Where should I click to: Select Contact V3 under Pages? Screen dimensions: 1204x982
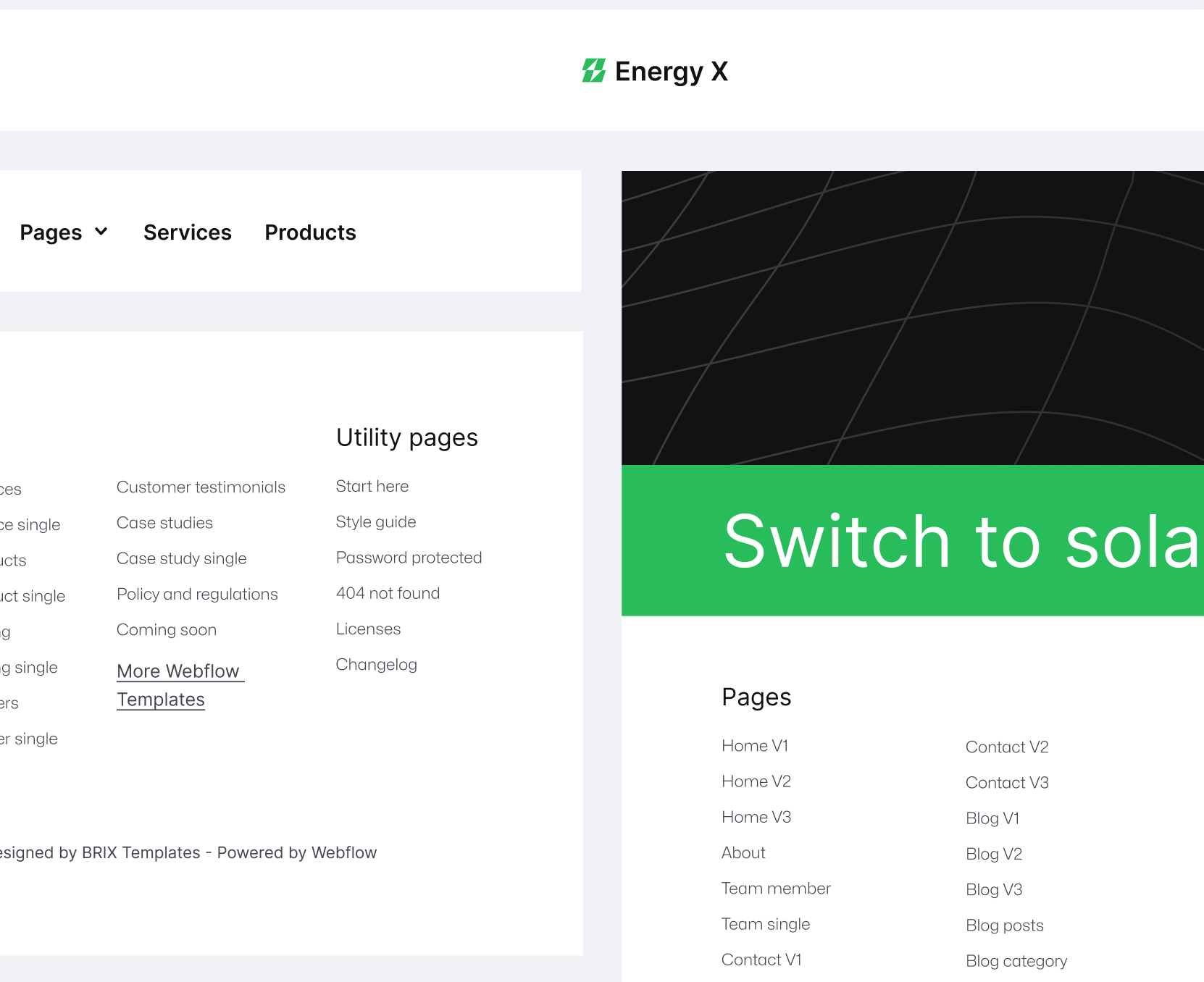point(1007,782)
